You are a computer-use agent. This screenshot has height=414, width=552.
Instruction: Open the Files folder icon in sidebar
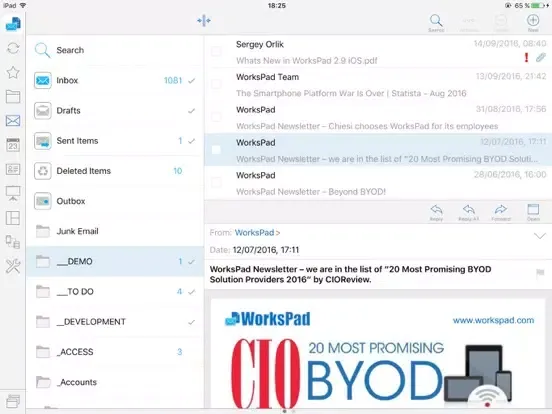[13, 96]
